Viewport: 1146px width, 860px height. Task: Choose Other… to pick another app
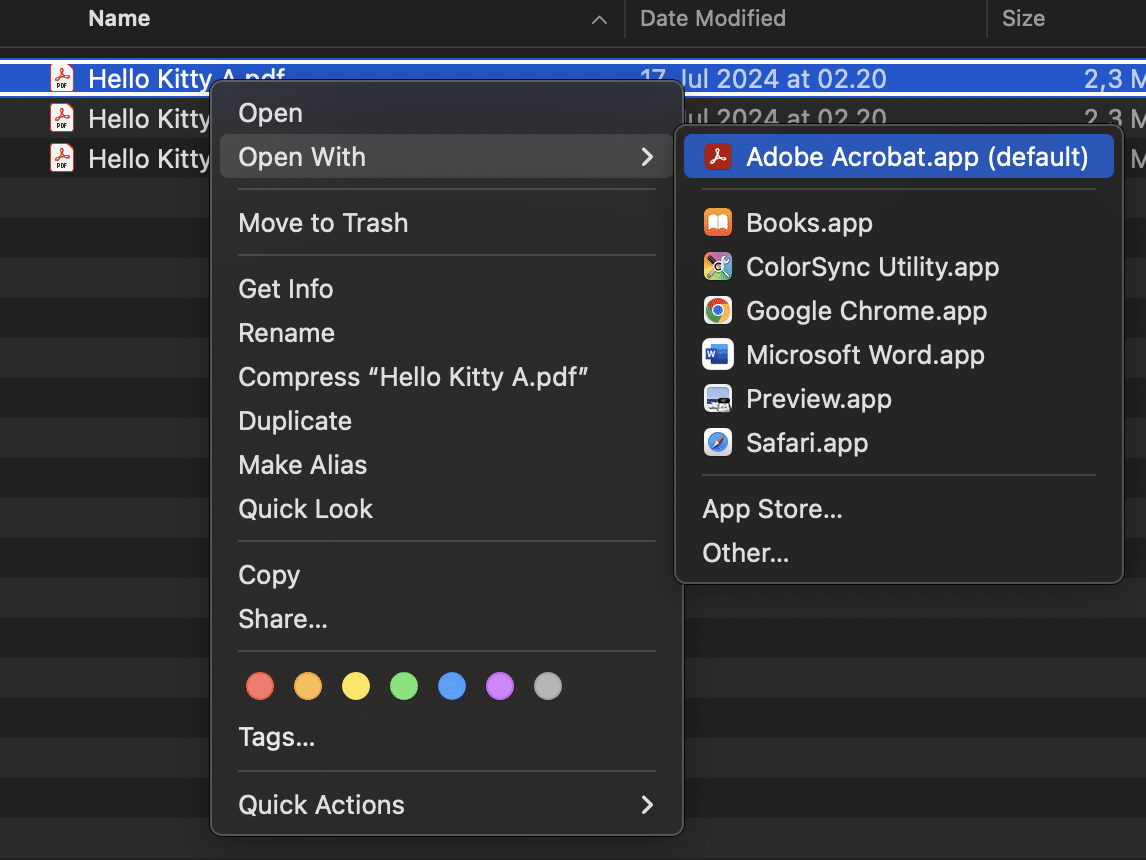tap(746, 553)
